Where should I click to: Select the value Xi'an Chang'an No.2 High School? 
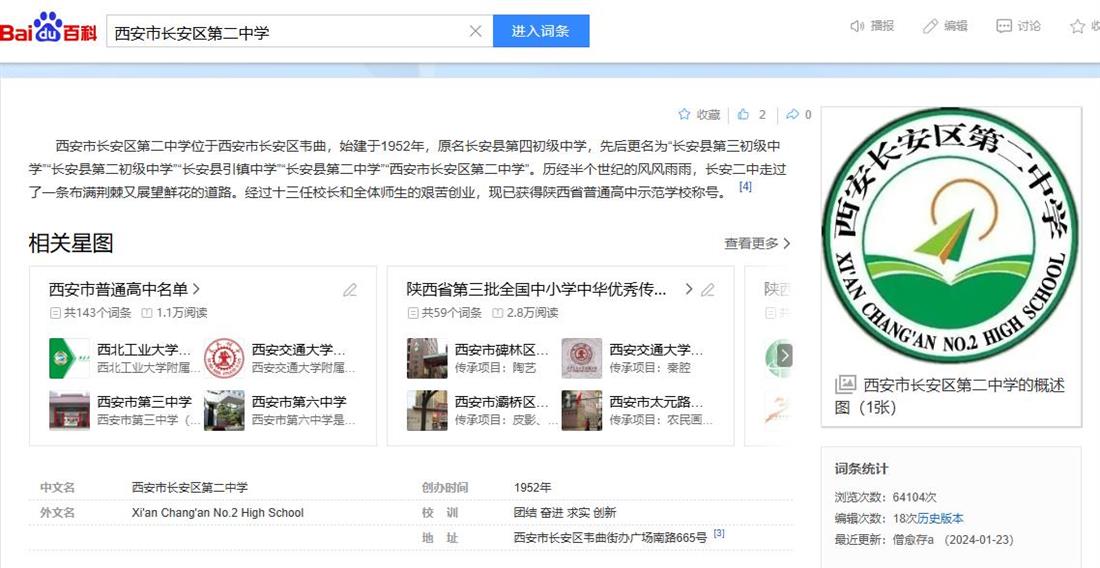click(217, 513)
